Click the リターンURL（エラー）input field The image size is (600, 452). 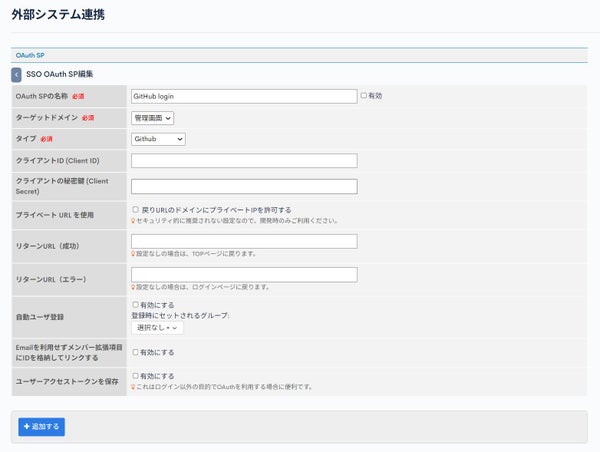pos(244,275)
